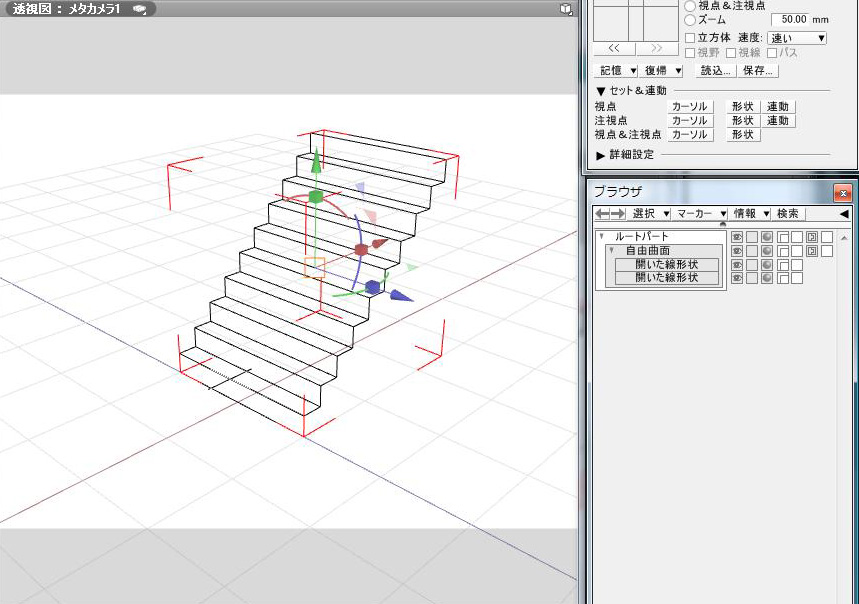Collapse the ルートパート tree node

pos(602,237)
